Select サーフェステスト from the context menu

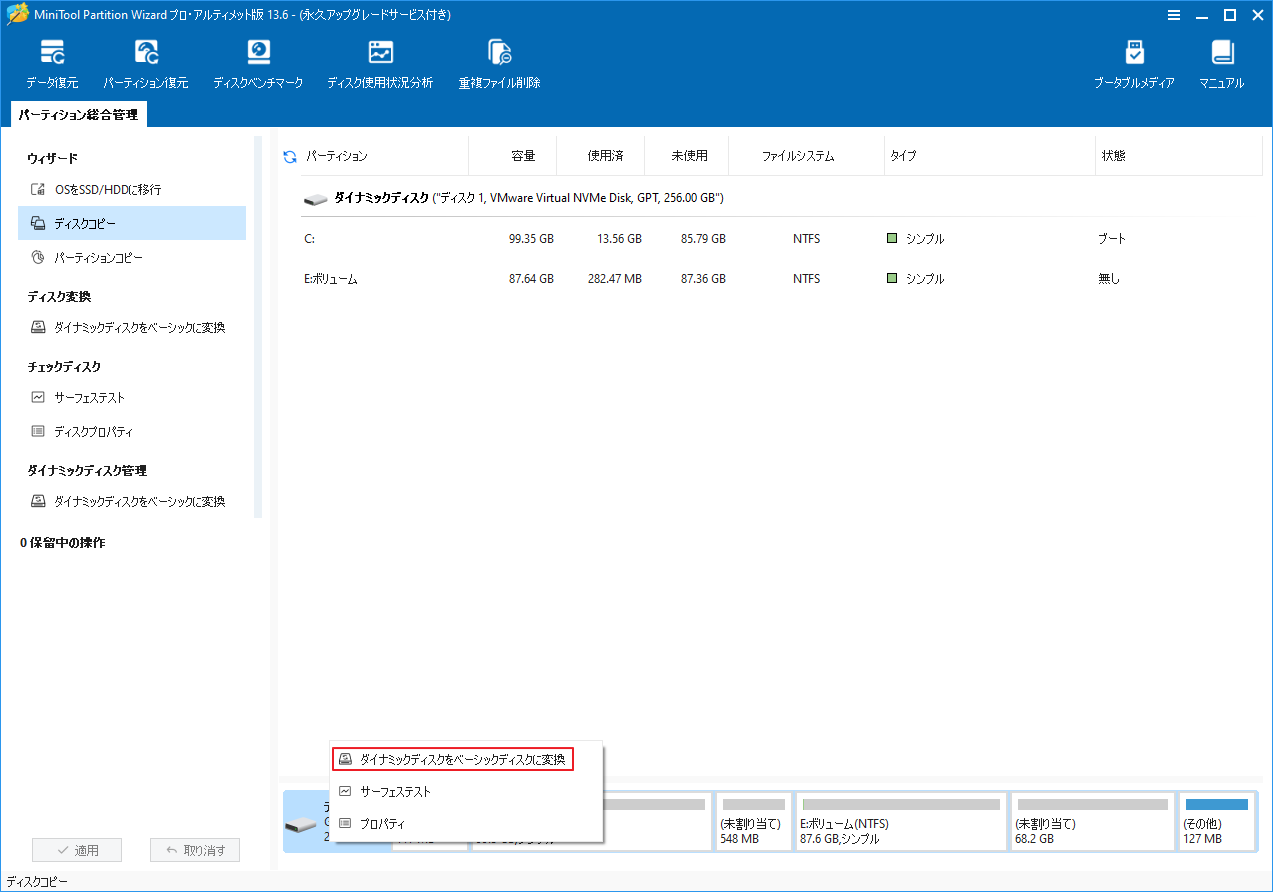point(467,791)
